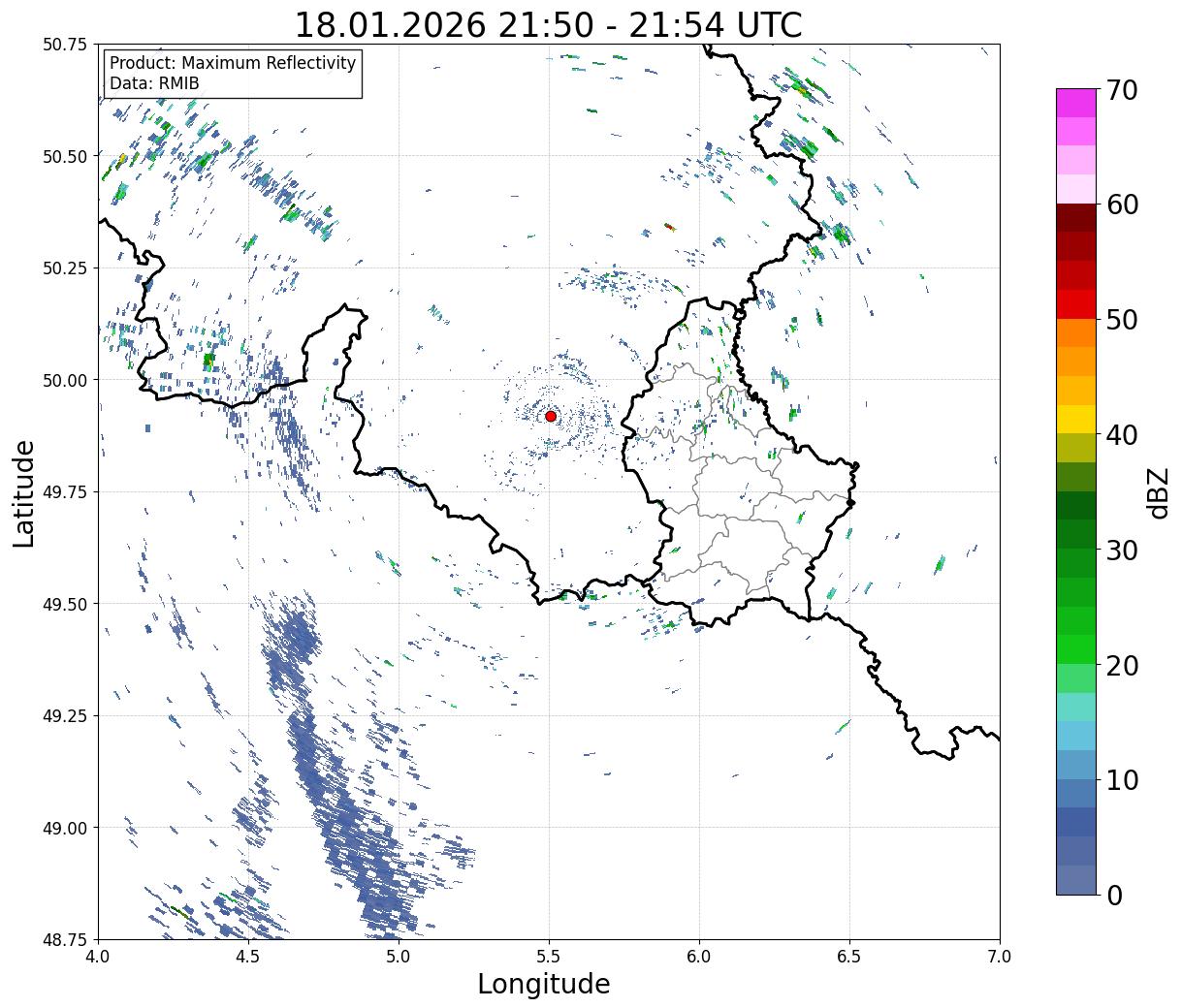Click the 'dBZ' colorbar label
Screen dimensions: 1182x1008
[1158, 491]
